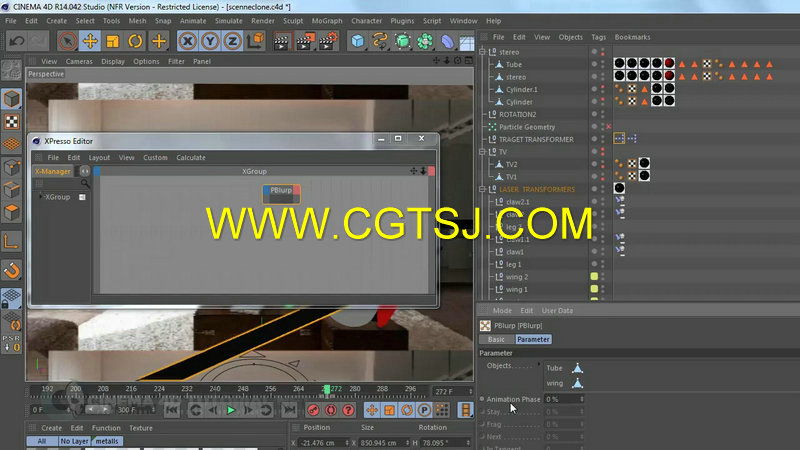
Task: Click wing 2 yellow layer swatch
Action: coord(594,277)
